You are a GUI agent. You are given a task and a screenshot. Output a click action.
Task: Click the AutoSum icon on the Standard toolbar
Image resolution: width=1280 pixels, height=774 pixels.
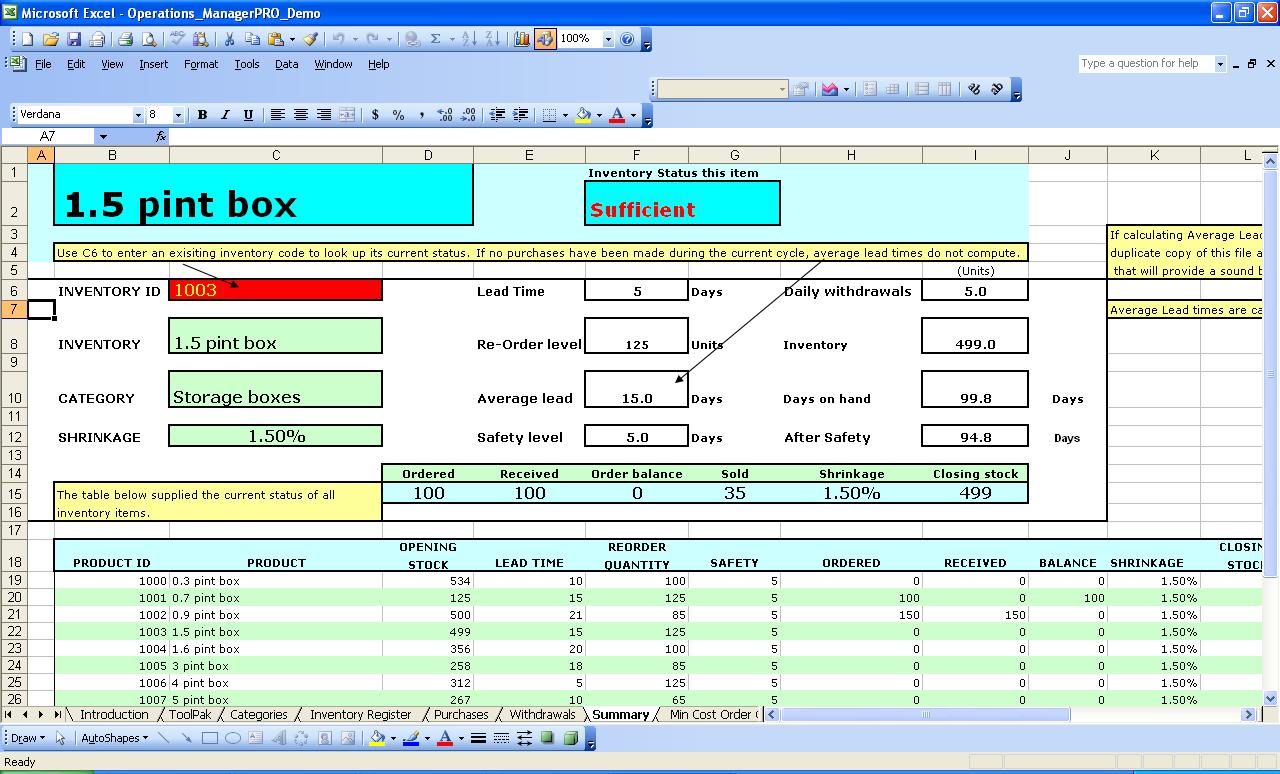click(x=436, y=39)
